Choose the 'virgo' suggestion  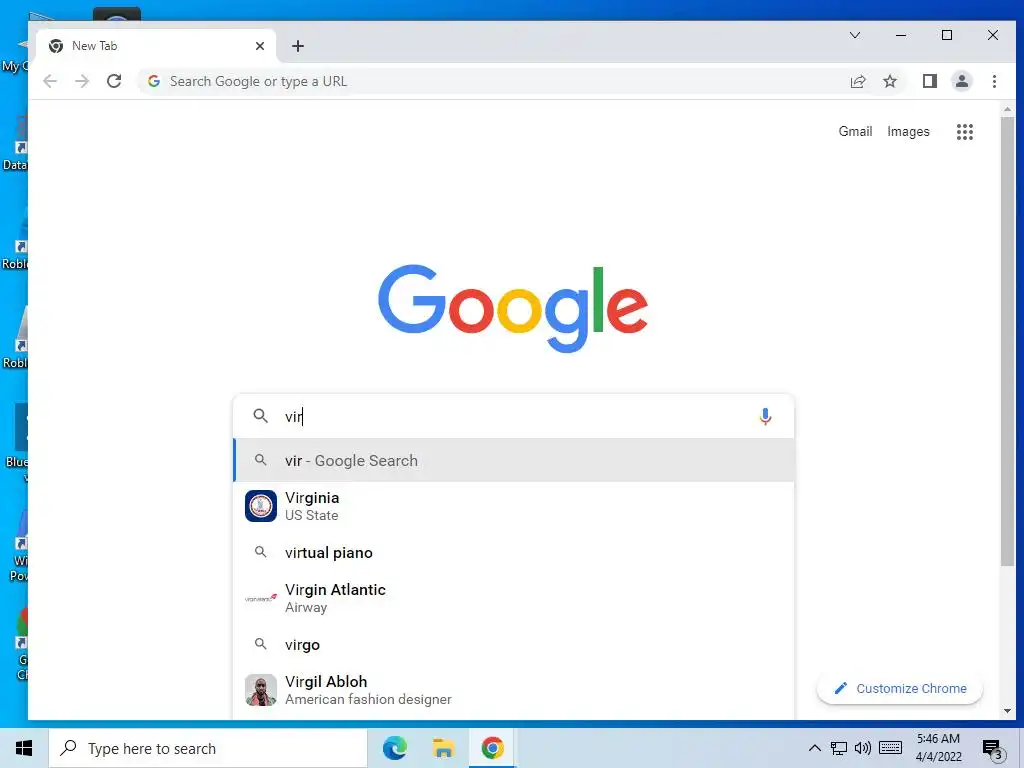[514, 645]
